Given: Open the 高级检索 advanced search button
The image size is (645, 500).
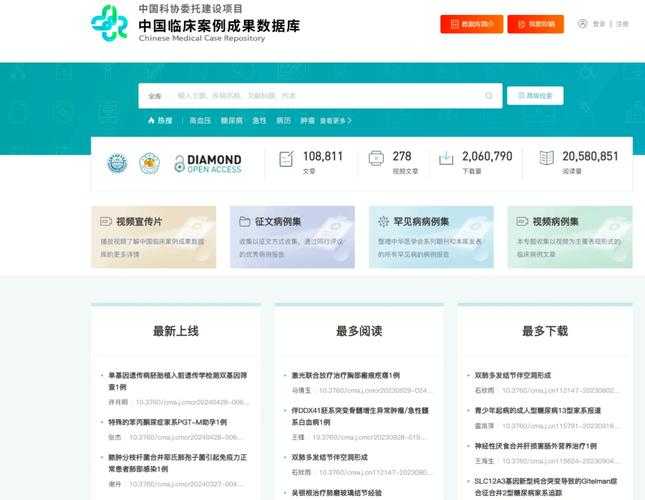Looking at the screenshot, I should [x=535, y=95].
